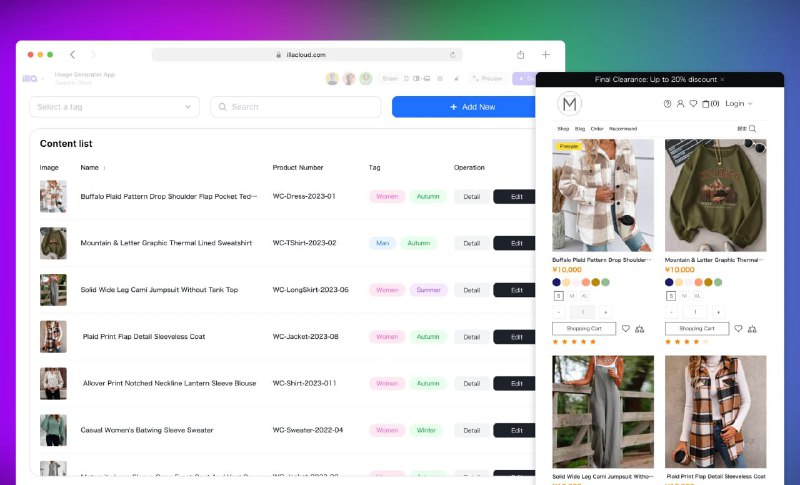The width and height of the screenshot is (800, 485).
Task: Select green color swatch for Buffalo Plaid product
Action: click(x=605, y=282)
